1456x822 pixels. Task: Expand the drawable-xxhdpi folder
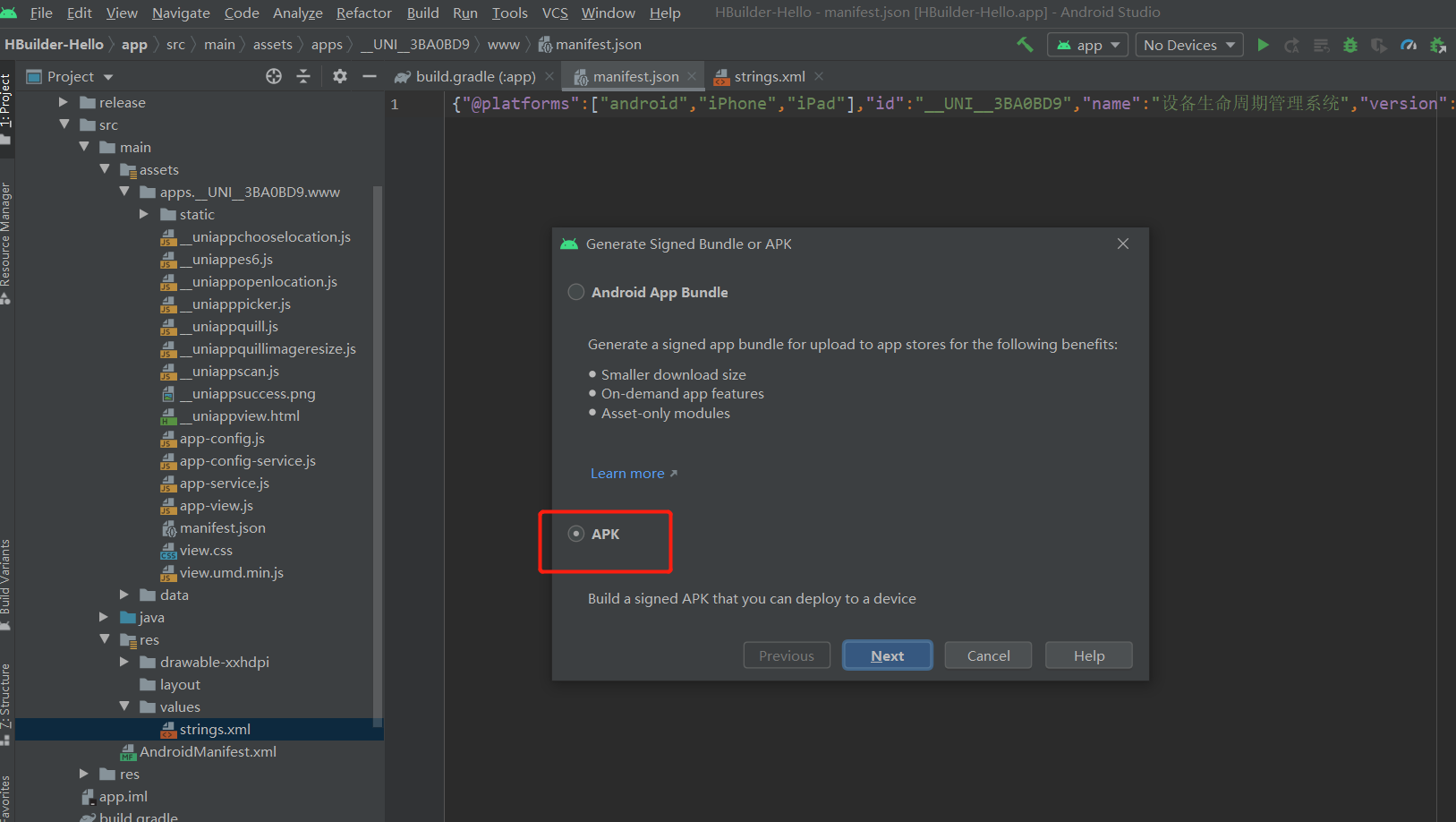[x=124, y=662]
